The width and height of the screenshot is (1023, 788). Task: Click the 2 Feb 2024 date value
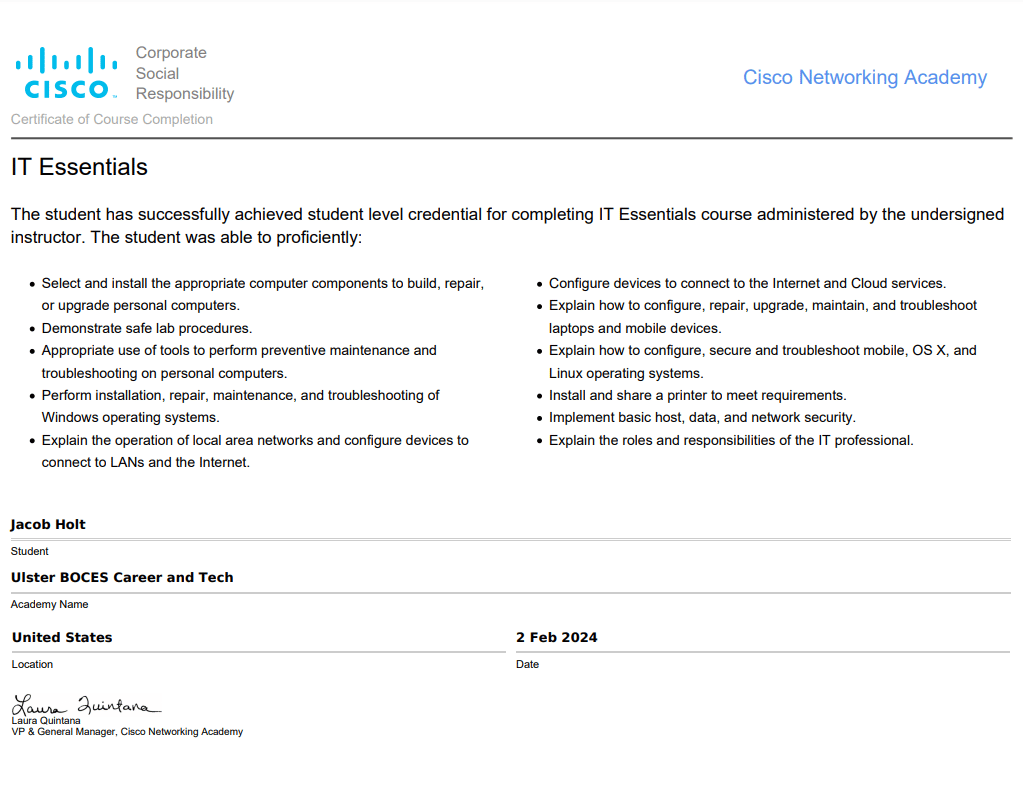[x=557, y=637]
